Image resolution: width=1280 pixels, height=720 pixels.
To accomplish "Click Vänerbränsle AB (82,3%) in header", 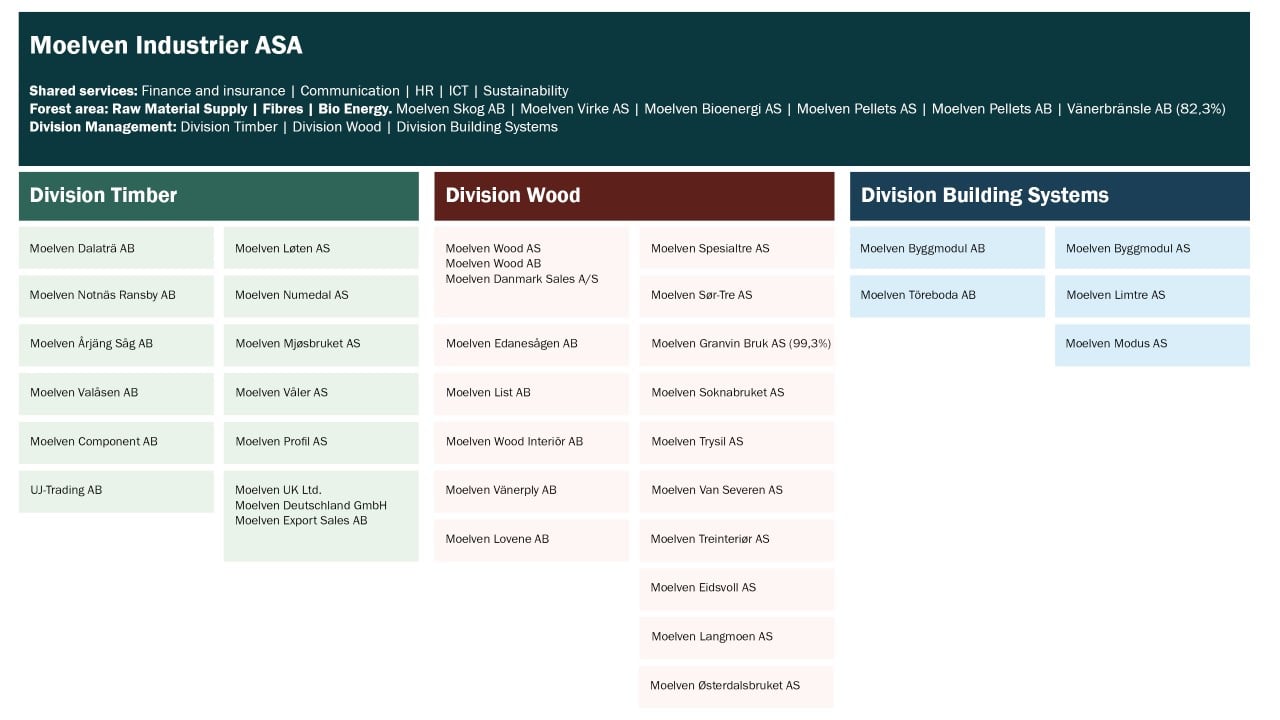I will coord(1146,109).
